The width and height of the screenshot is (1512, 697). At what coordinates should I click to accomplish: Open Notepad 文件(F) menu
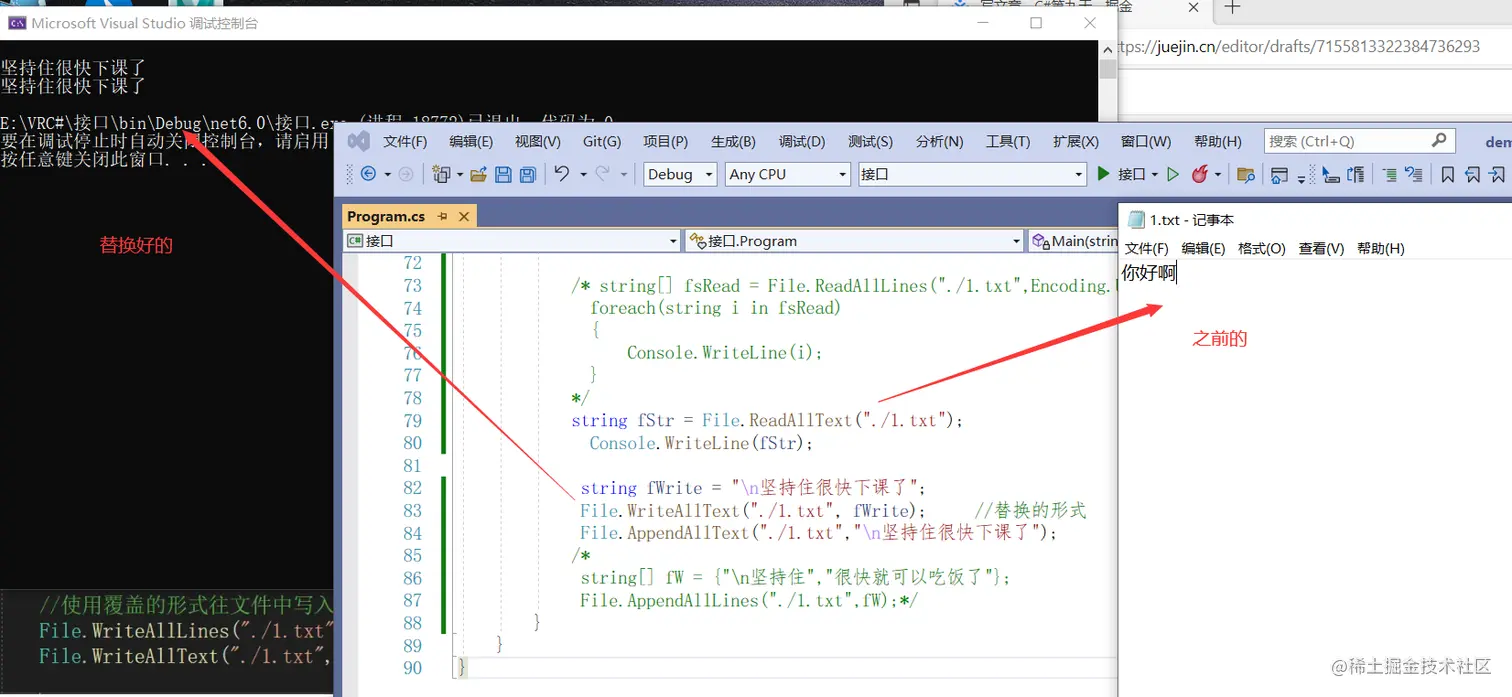[x=1147, y=248]
